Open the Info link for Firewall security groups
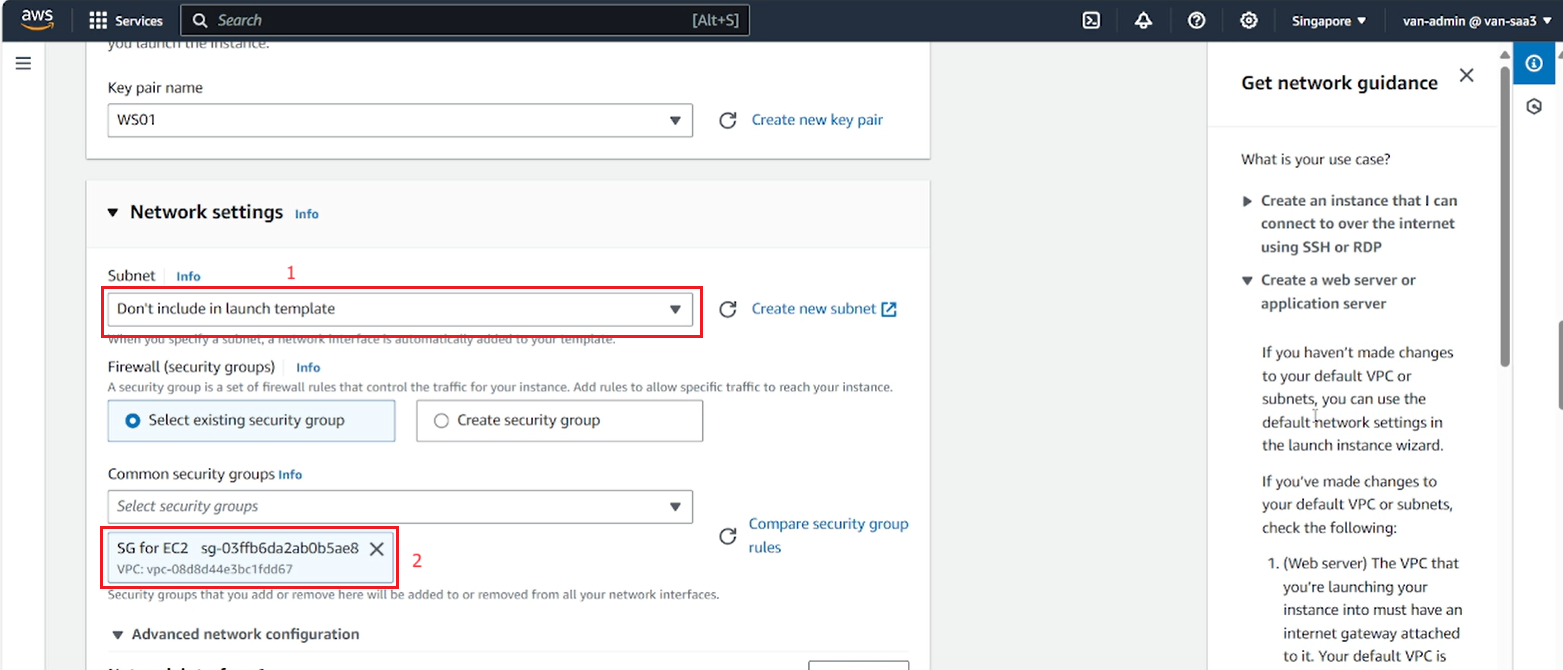1563x670 pixels. pyautogui.click(x=308, y=368)
